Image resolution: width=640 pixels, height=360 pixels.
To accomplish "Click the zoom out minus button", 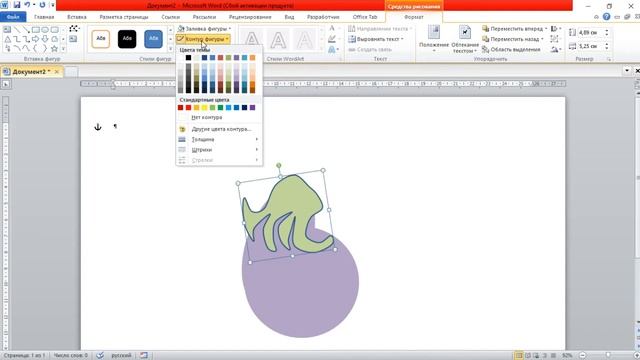I will click(582, 356).
